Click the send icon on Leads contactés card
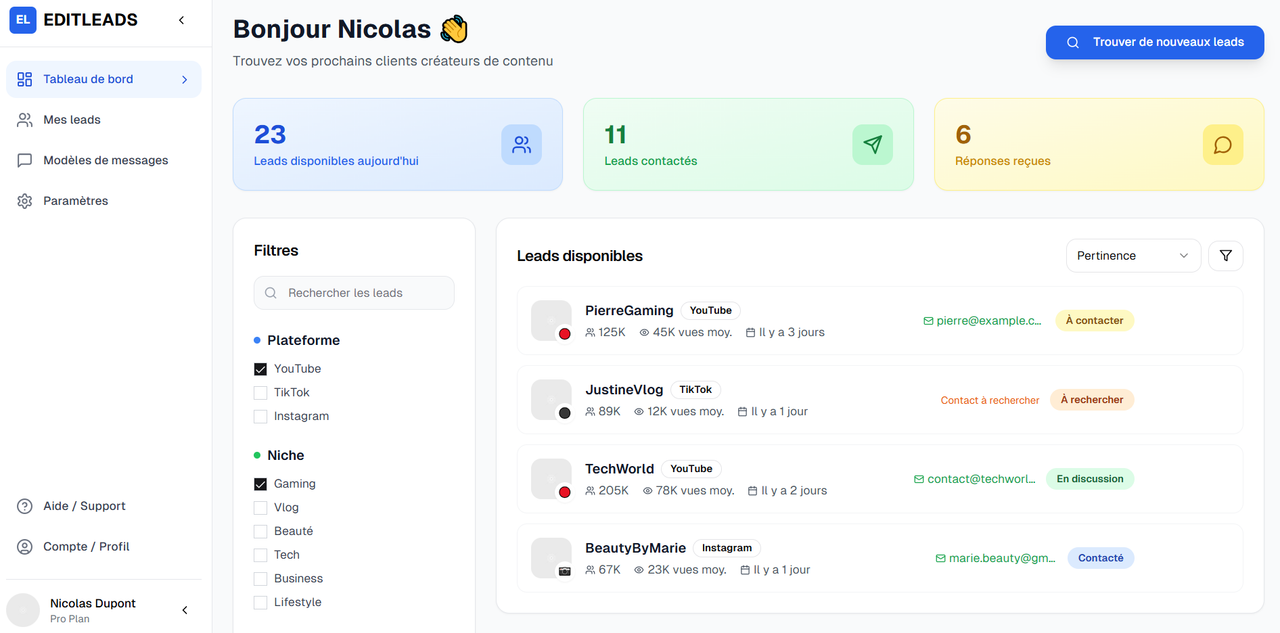The width and height of the screenshot is (1280, 633). tap(872, 144)
